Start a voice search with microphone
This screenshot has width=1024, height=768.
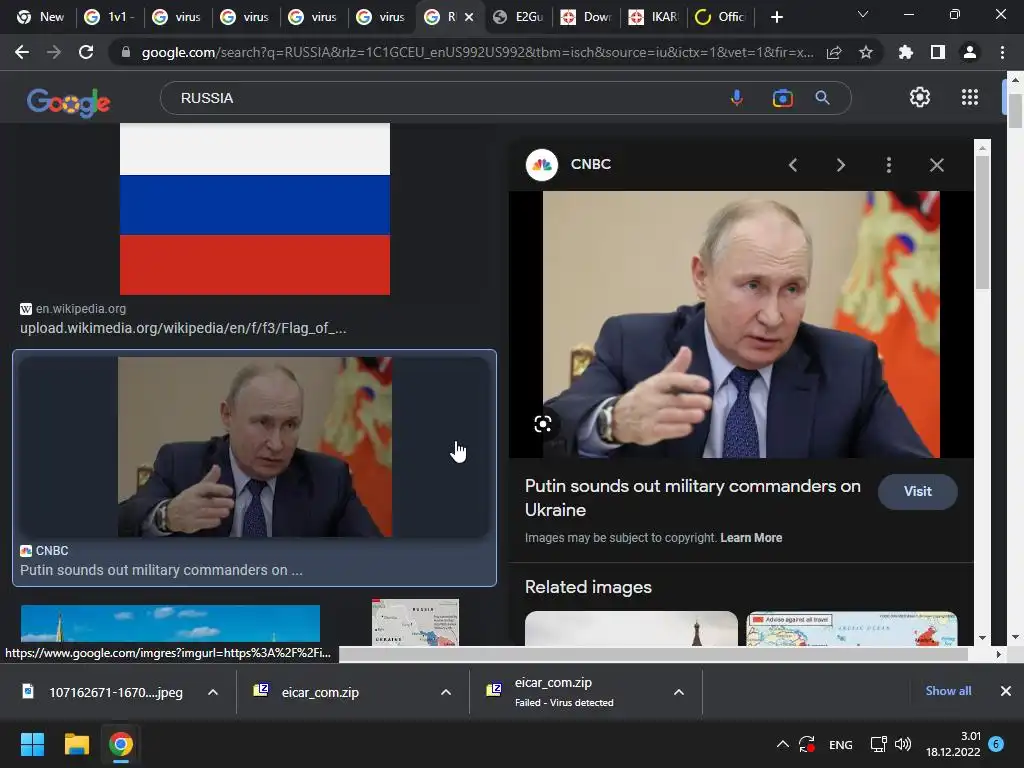tap(737, 98)
